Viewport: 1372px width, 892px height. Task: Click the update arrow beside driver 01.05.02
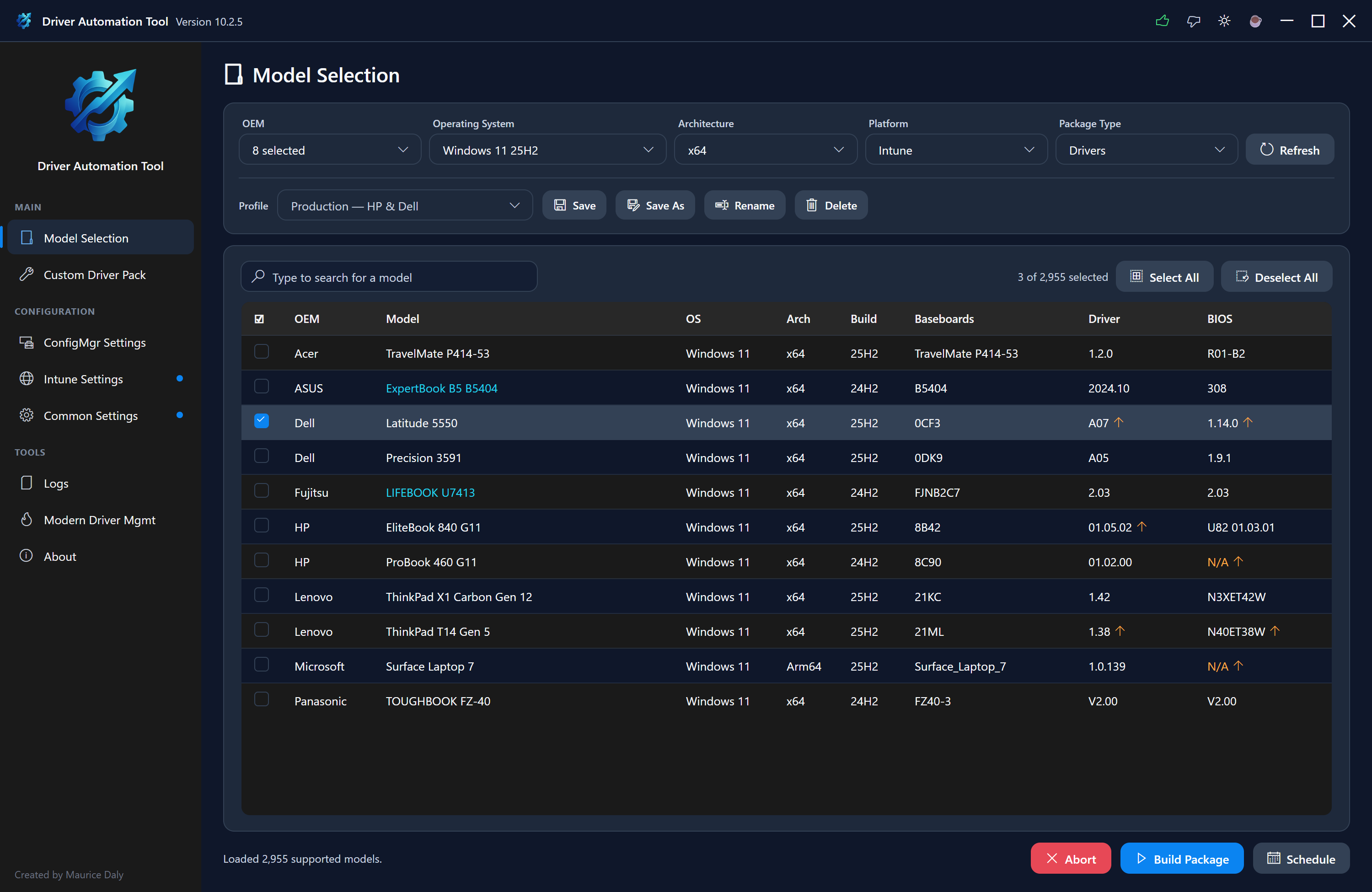(1142, 527)
